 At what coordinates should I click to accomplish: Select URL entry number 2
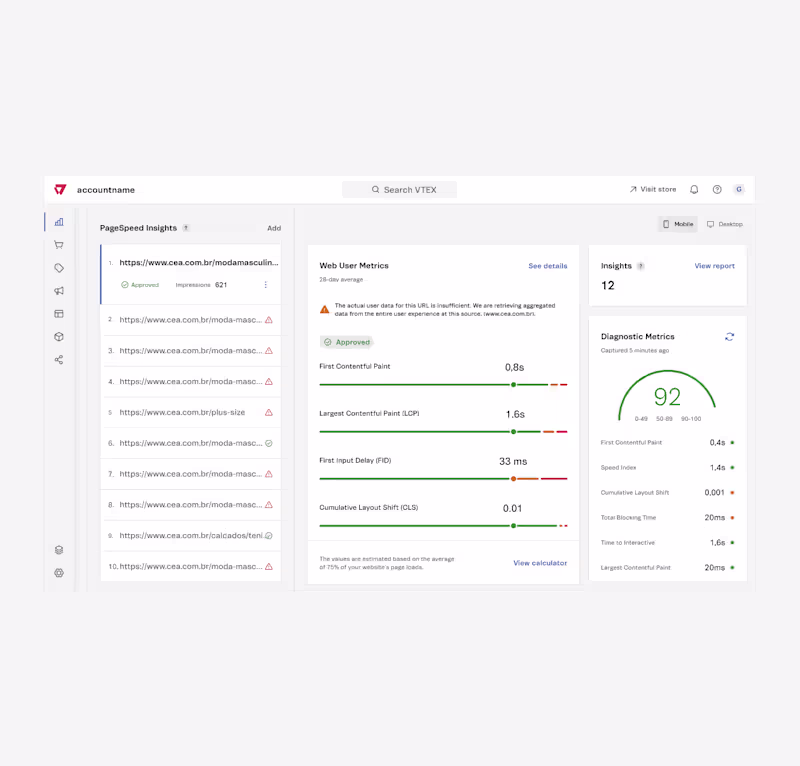pos(191,320)
